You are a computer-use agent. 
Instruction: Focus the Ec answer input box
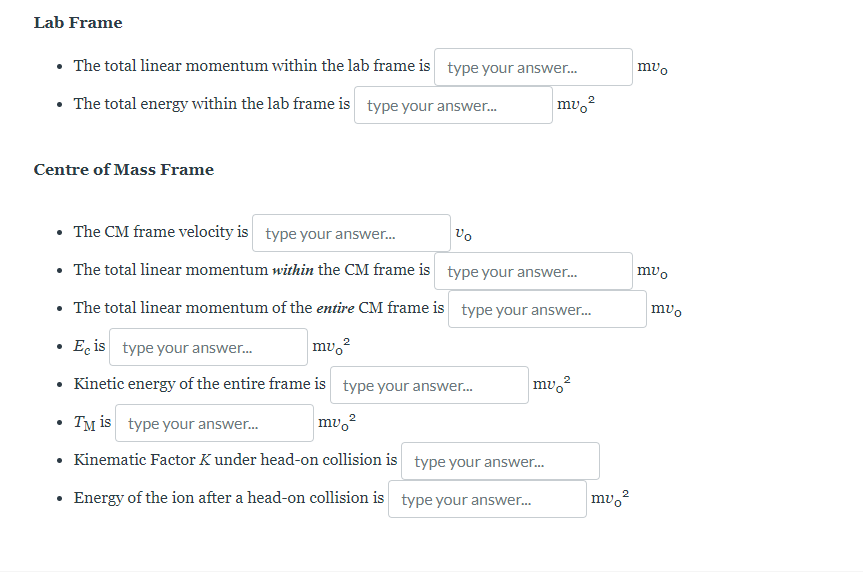[x=208, y=347]
